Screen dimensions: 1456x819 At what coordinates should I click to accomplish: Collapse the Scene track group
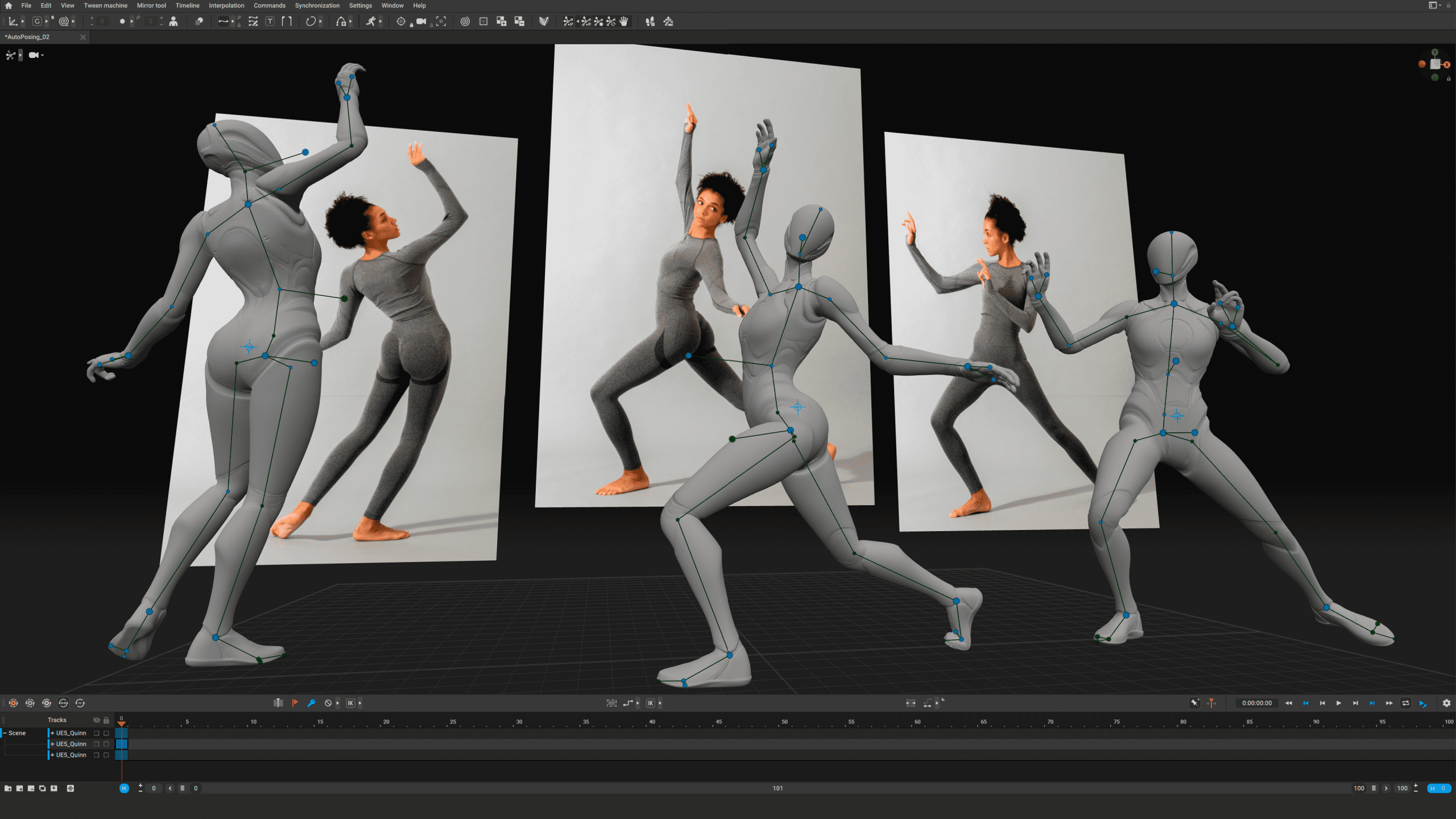5,733
